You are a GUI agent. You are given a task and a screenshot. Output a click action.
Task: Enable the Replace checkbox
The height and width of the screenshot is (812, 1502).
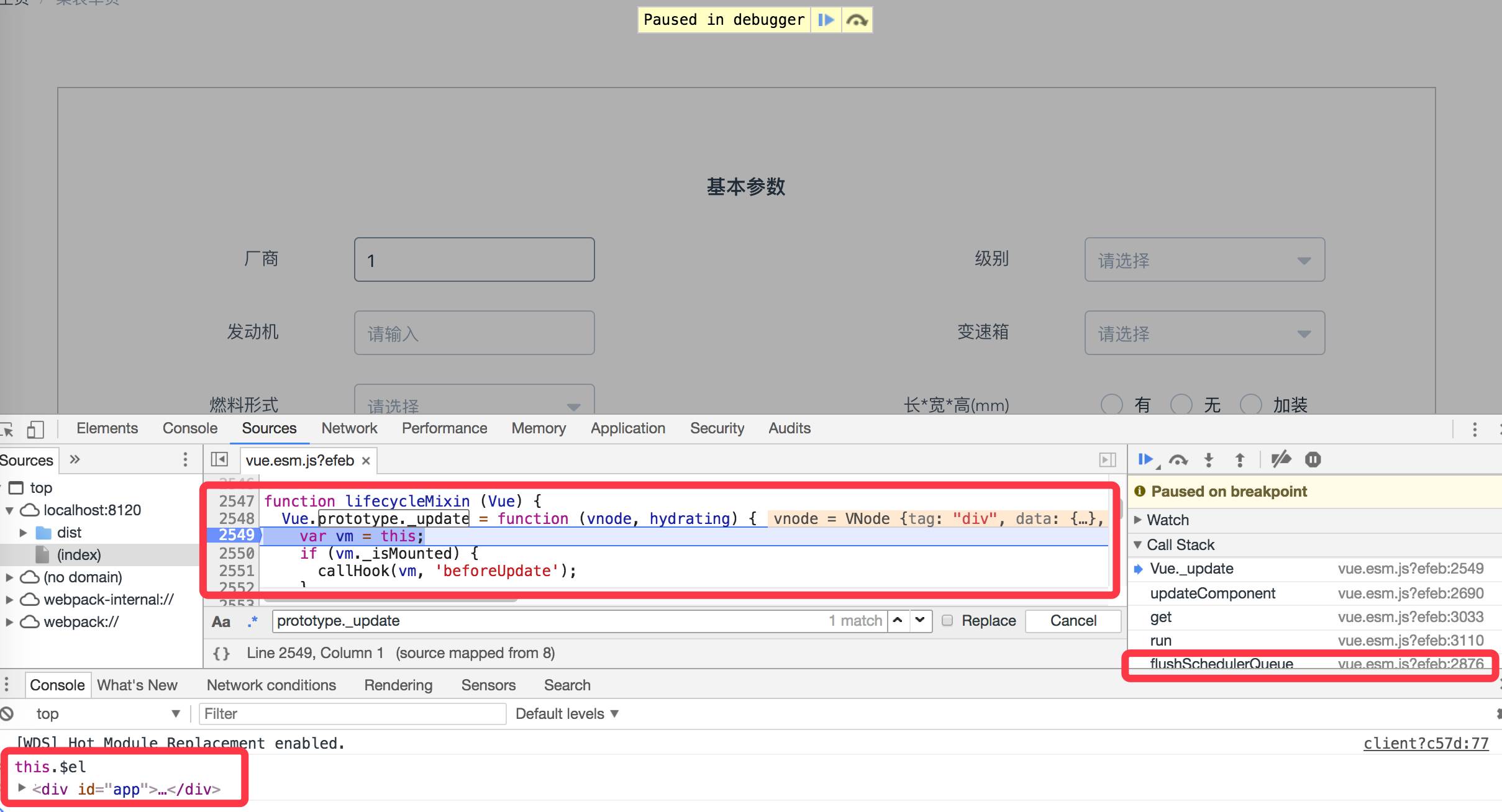[947, 620]
